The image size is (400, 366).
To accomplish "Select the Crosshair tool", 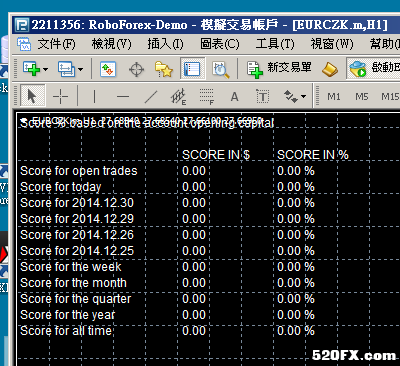I will point(60,97).
